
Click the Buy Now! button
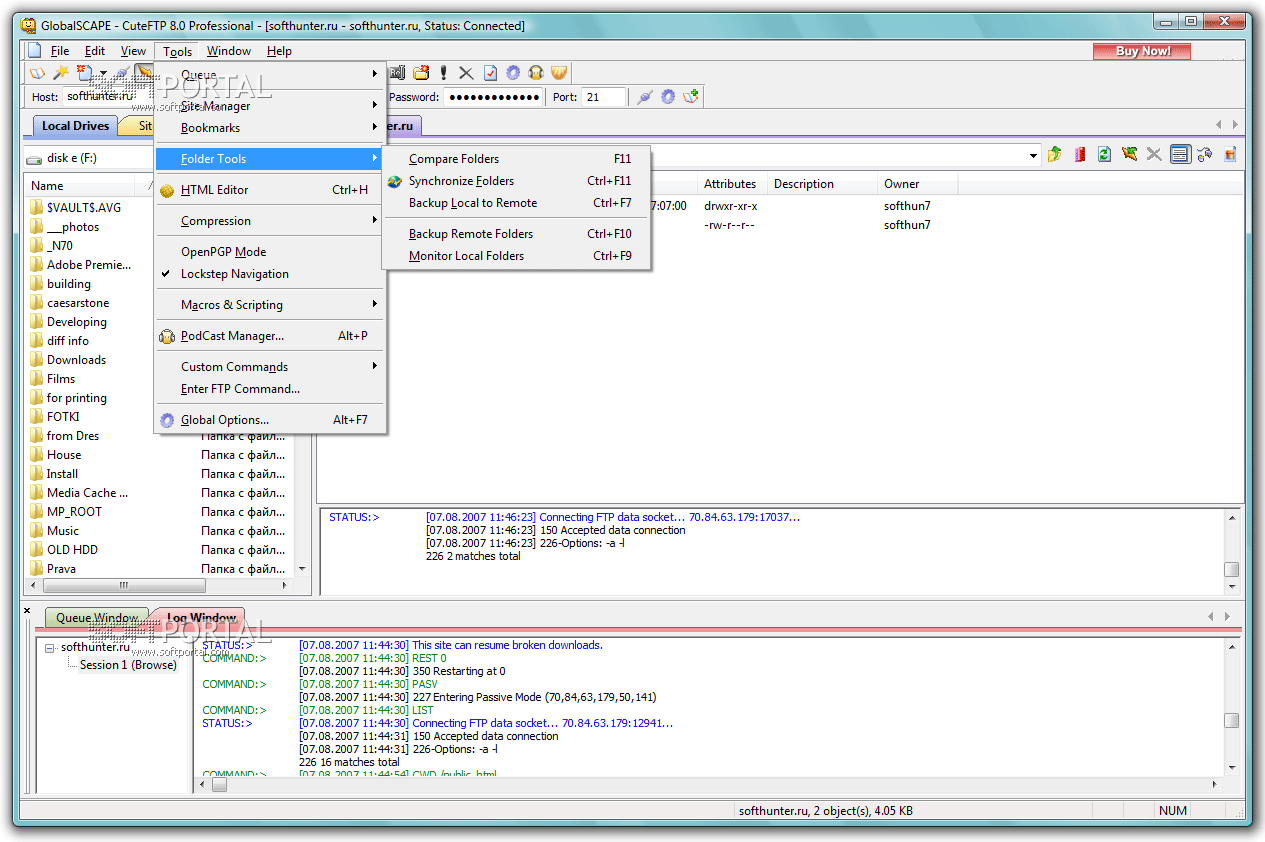coord(1142,51)
